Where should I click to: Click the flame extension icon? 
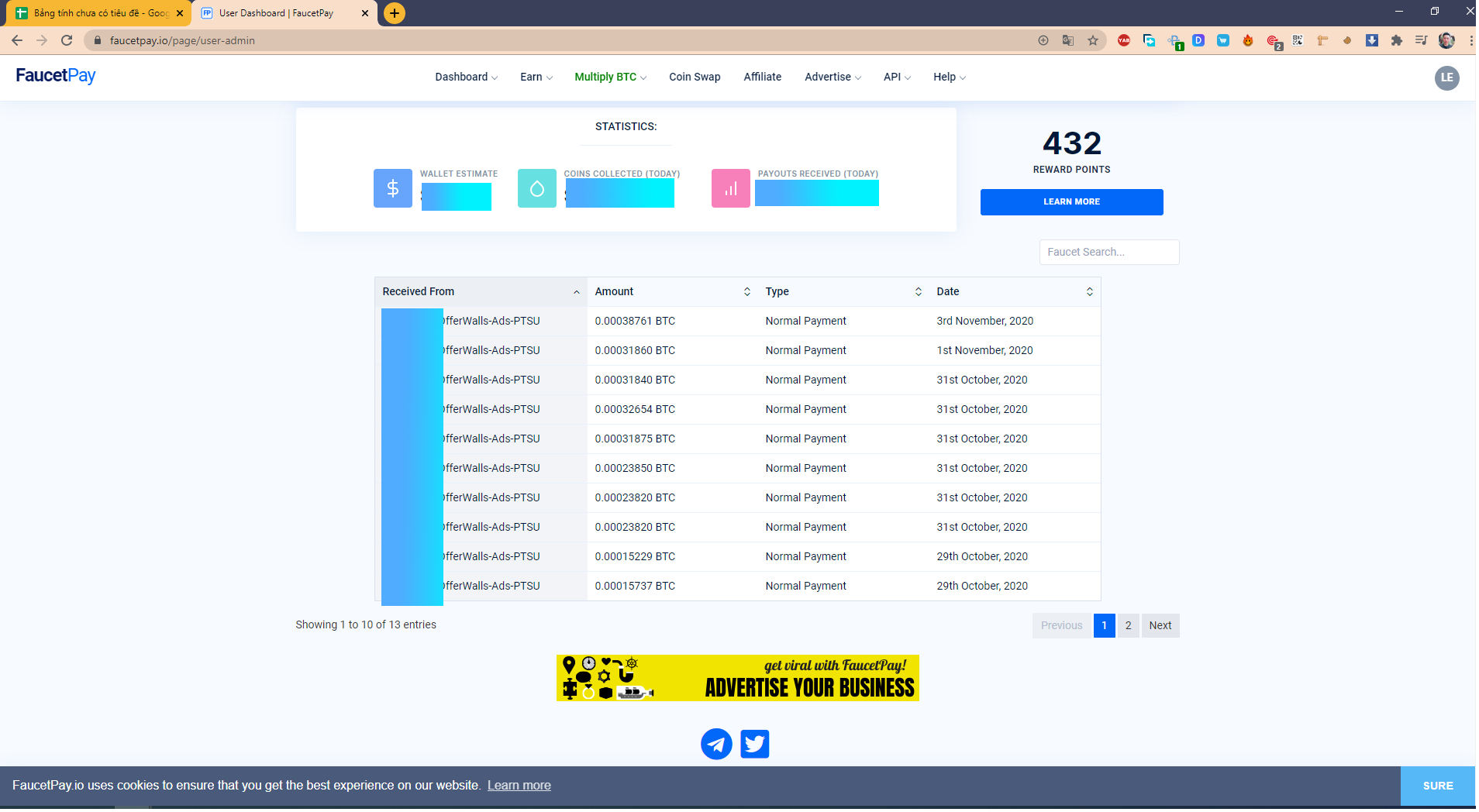(x=1248, y=40)
